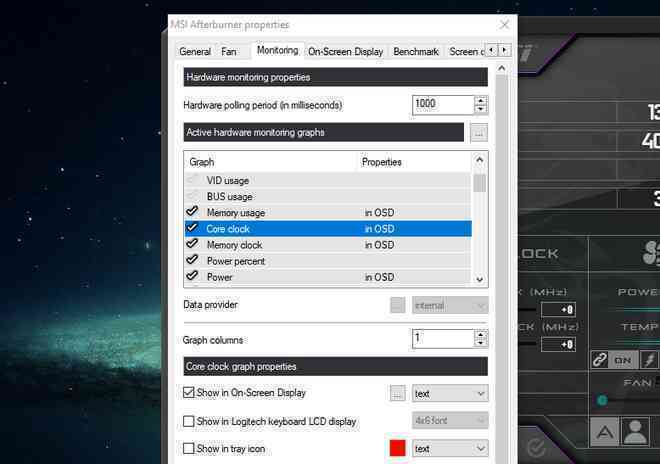Open the tray icon text dropdown
Viewport: 660px width, 464px height.
click(x=450, y=449)
